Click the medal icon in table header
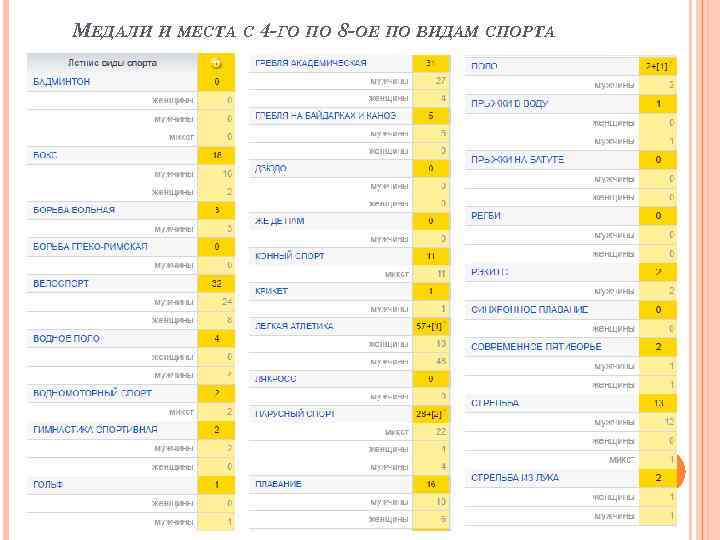 coord(216,62)
